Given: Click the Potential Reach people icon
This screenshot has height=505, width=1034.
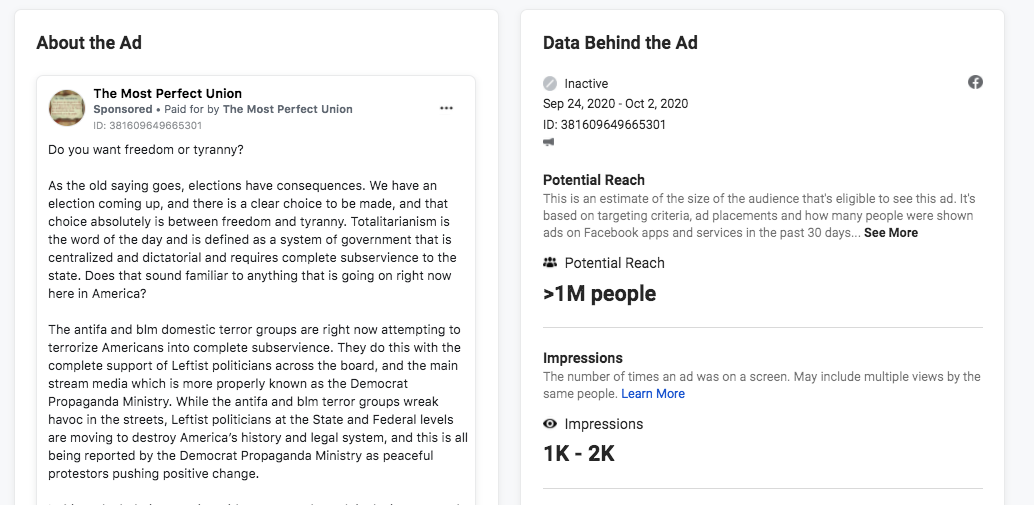Looking at the screenshot, I should pyautogui.click(x=550, y=263).
